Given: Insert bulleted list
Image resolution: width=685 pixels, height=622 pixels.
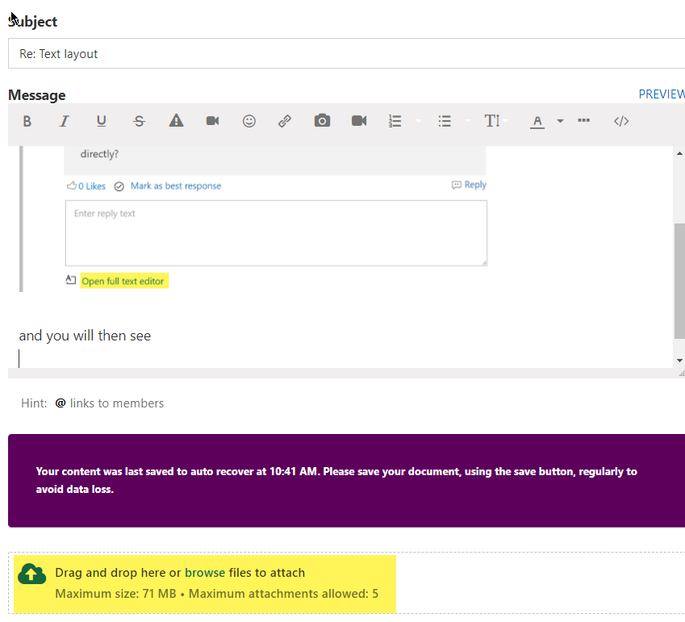Looking at the screenshot, I should coord(444,121).
